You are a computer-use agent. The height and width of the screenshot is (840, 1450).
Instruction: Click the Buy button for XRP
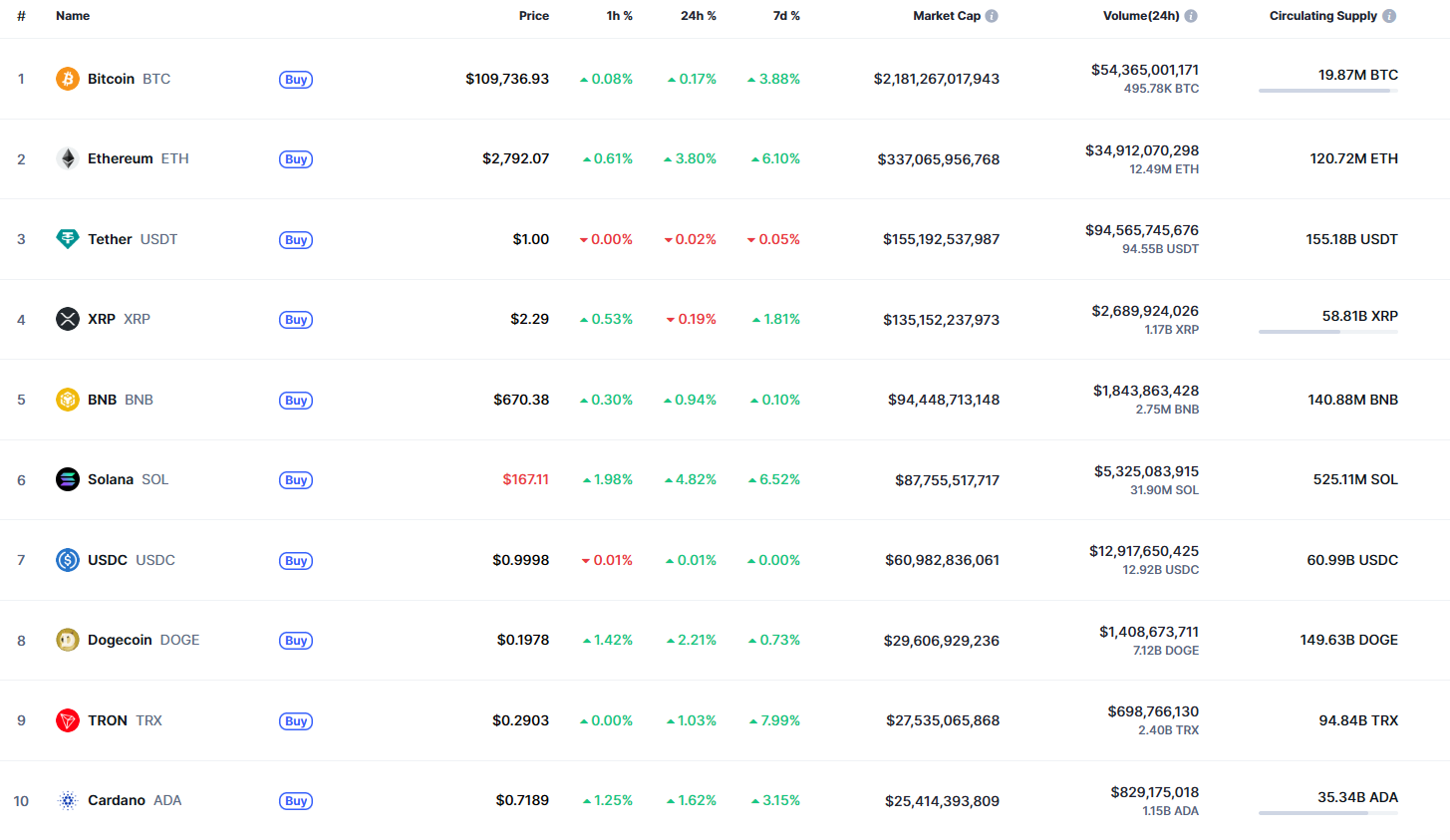click(296, 320)
